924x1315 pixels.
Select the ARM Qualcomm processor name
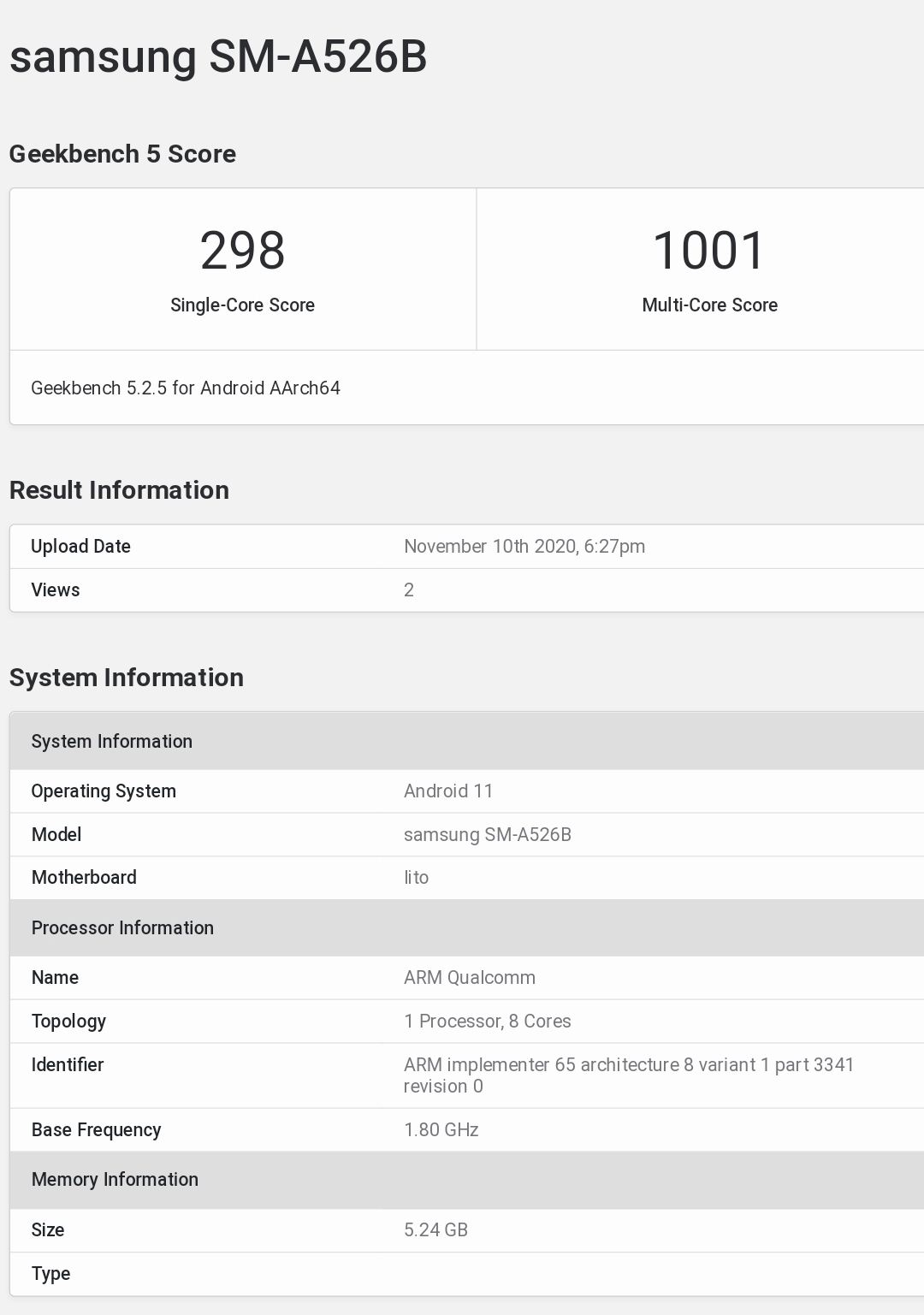pyautogui.click(x=469, y=978)
